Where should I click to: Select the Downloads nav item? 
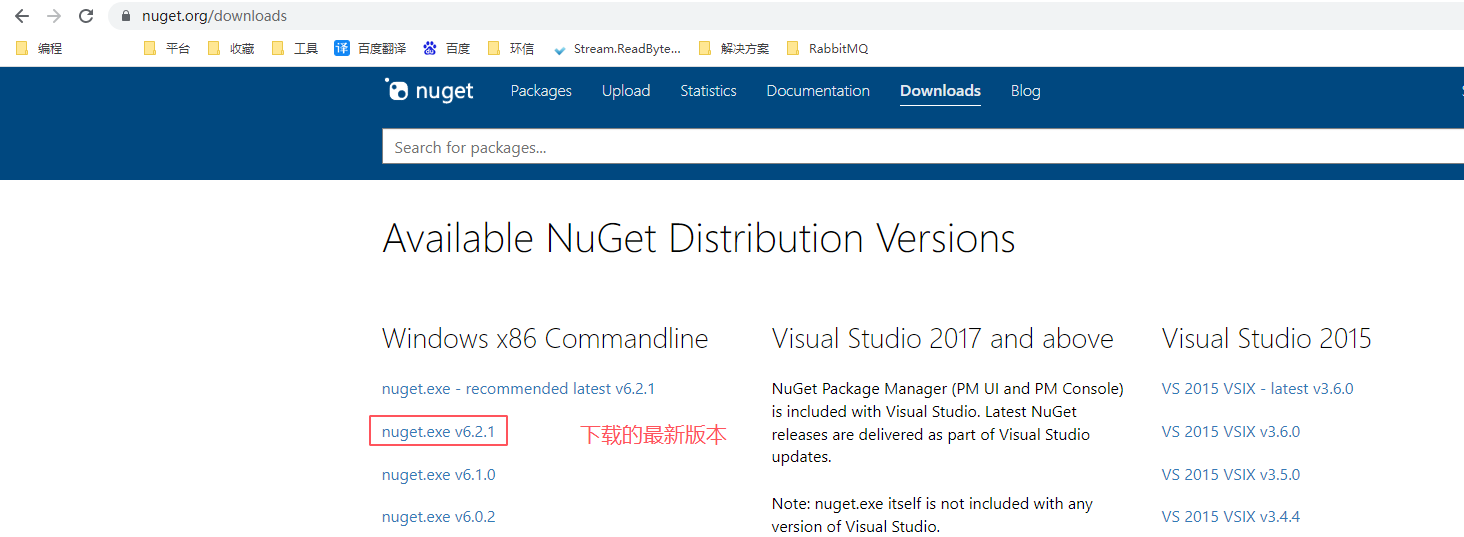tap(940, 90)
